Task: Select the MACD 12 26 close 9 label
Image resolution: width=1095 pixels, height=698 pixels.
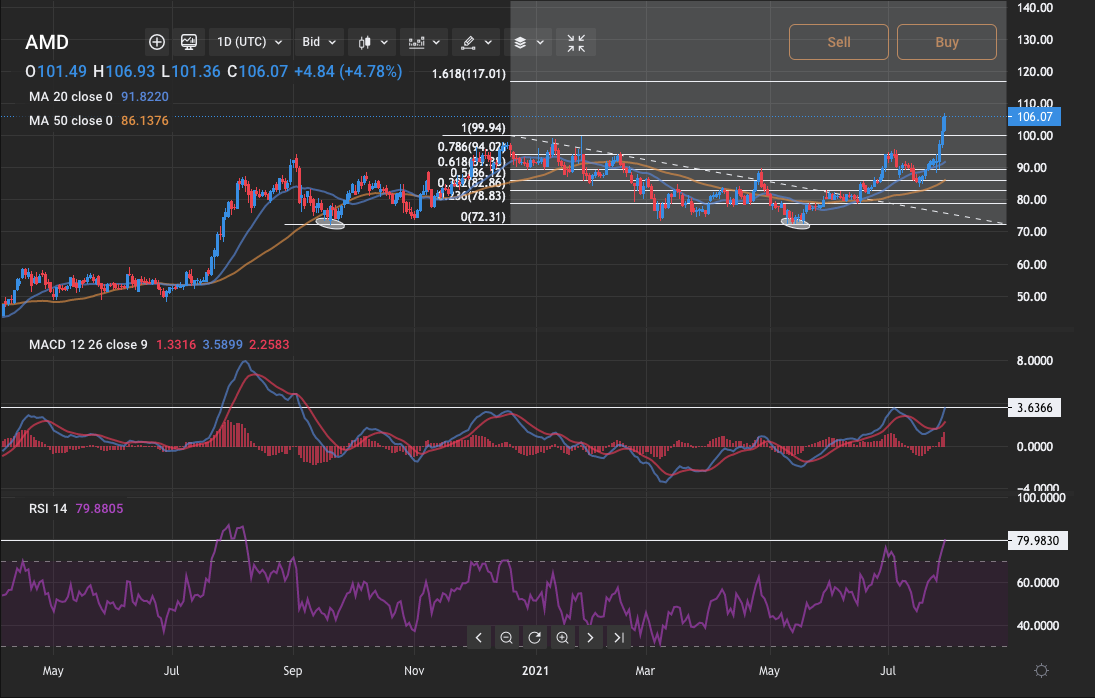Action: pos(88,344)
